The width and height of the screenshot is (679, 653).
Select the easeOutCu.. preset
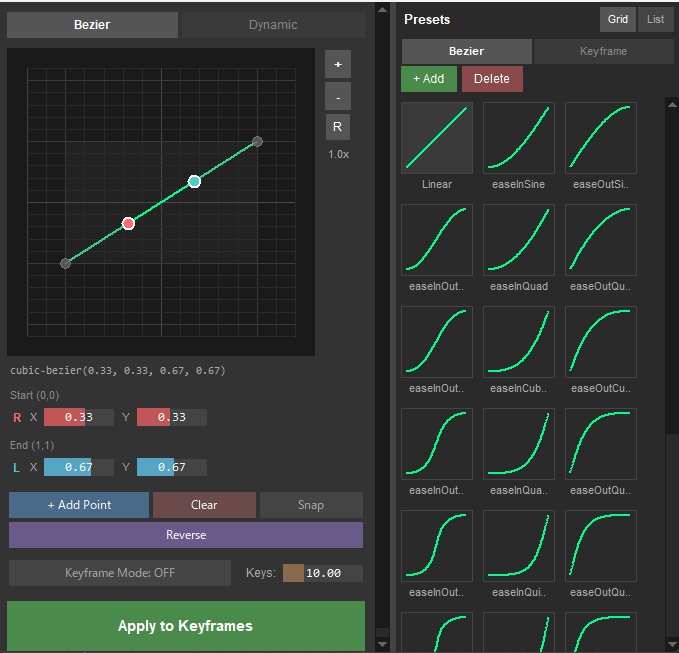coord(601,342)
